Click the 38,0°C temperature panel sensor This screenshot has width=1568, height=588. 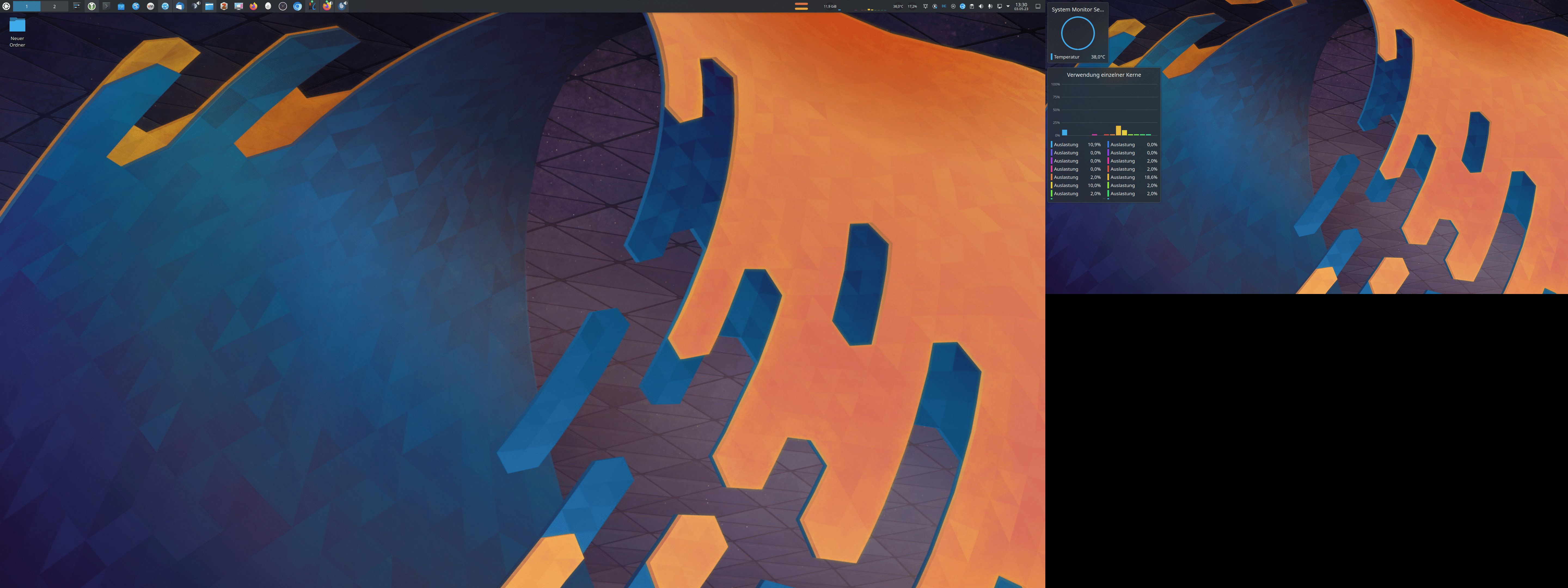[898, 6]
